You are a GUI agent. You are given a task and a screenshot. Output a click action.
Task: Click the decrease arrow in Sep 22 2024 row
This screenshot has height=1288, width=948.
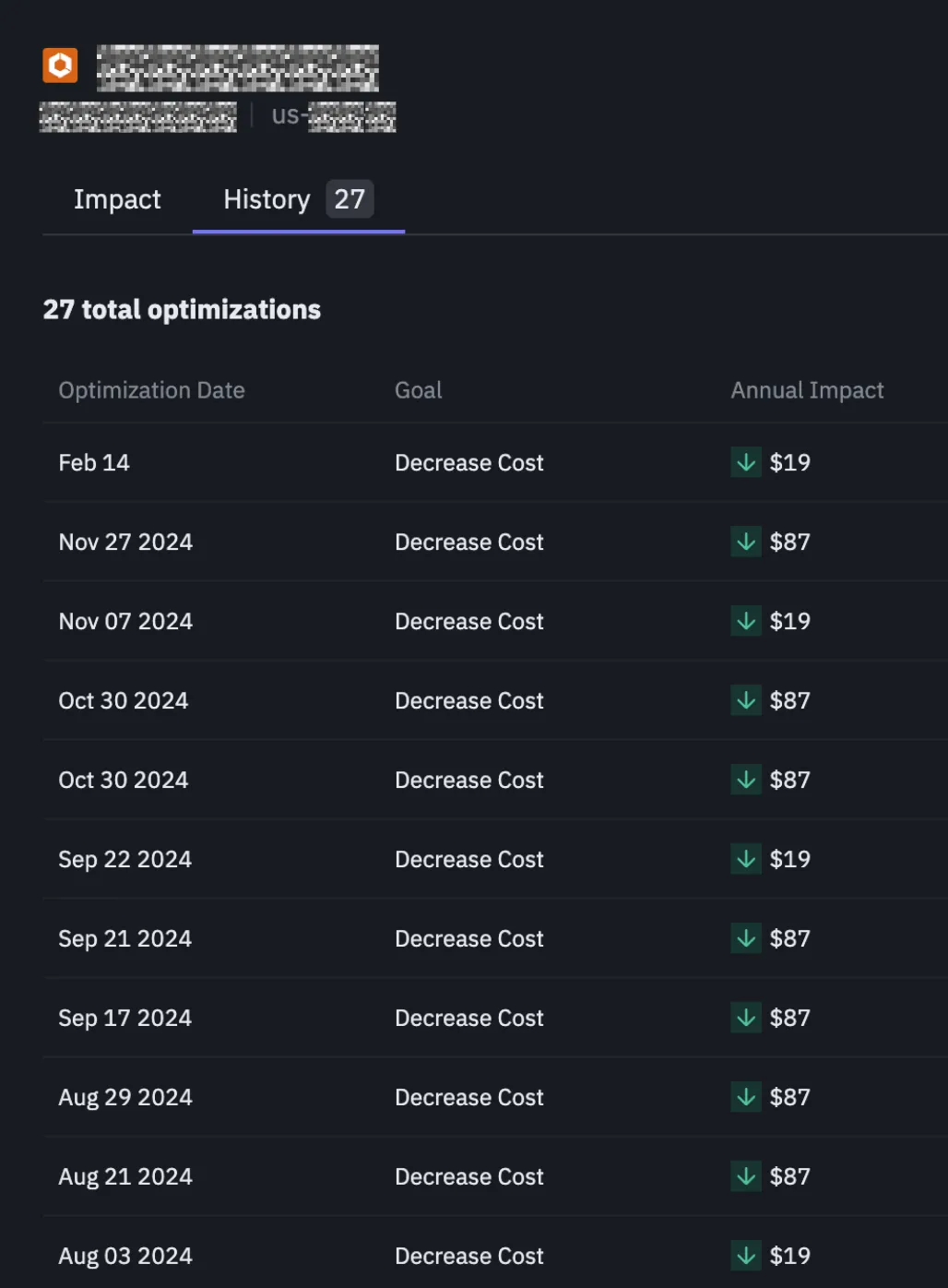pyautogui.click(x=745, y=858)
